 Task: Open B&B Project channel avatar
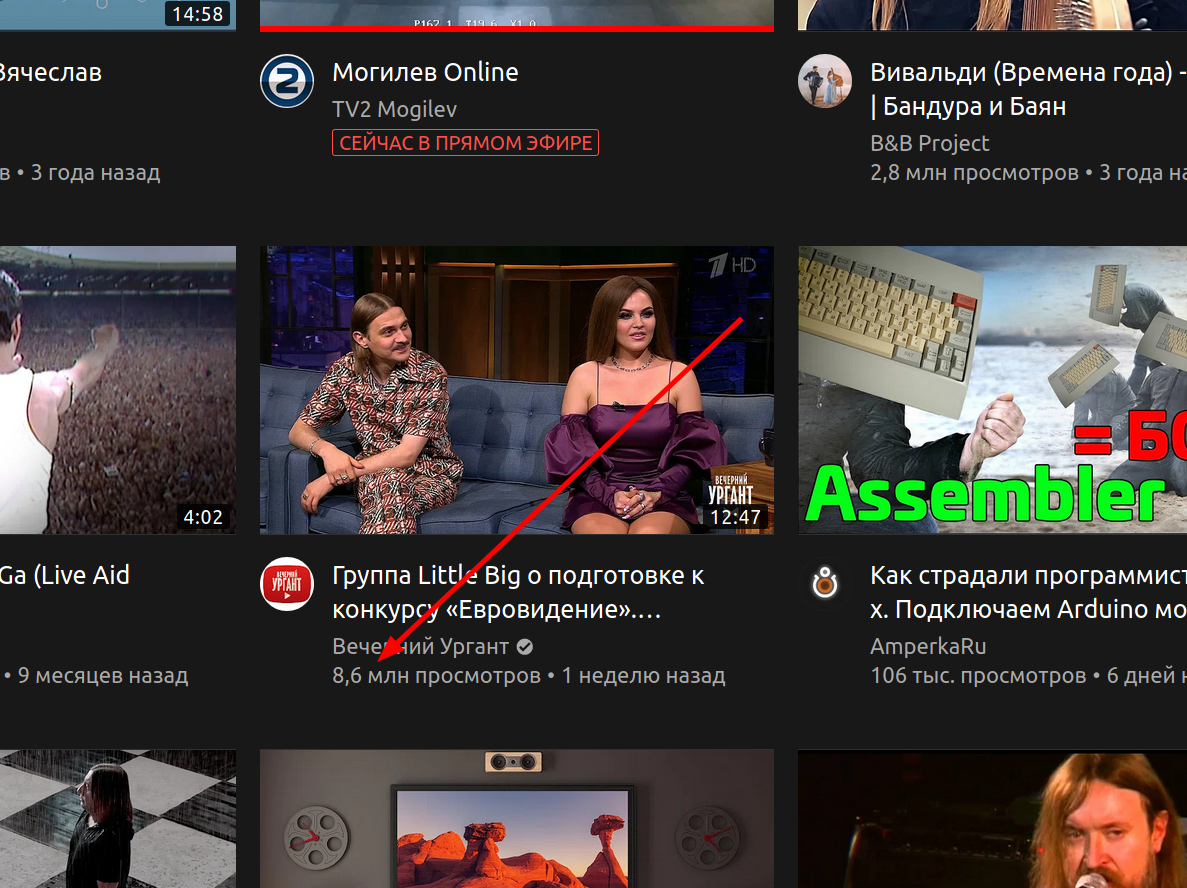[825, 81]
